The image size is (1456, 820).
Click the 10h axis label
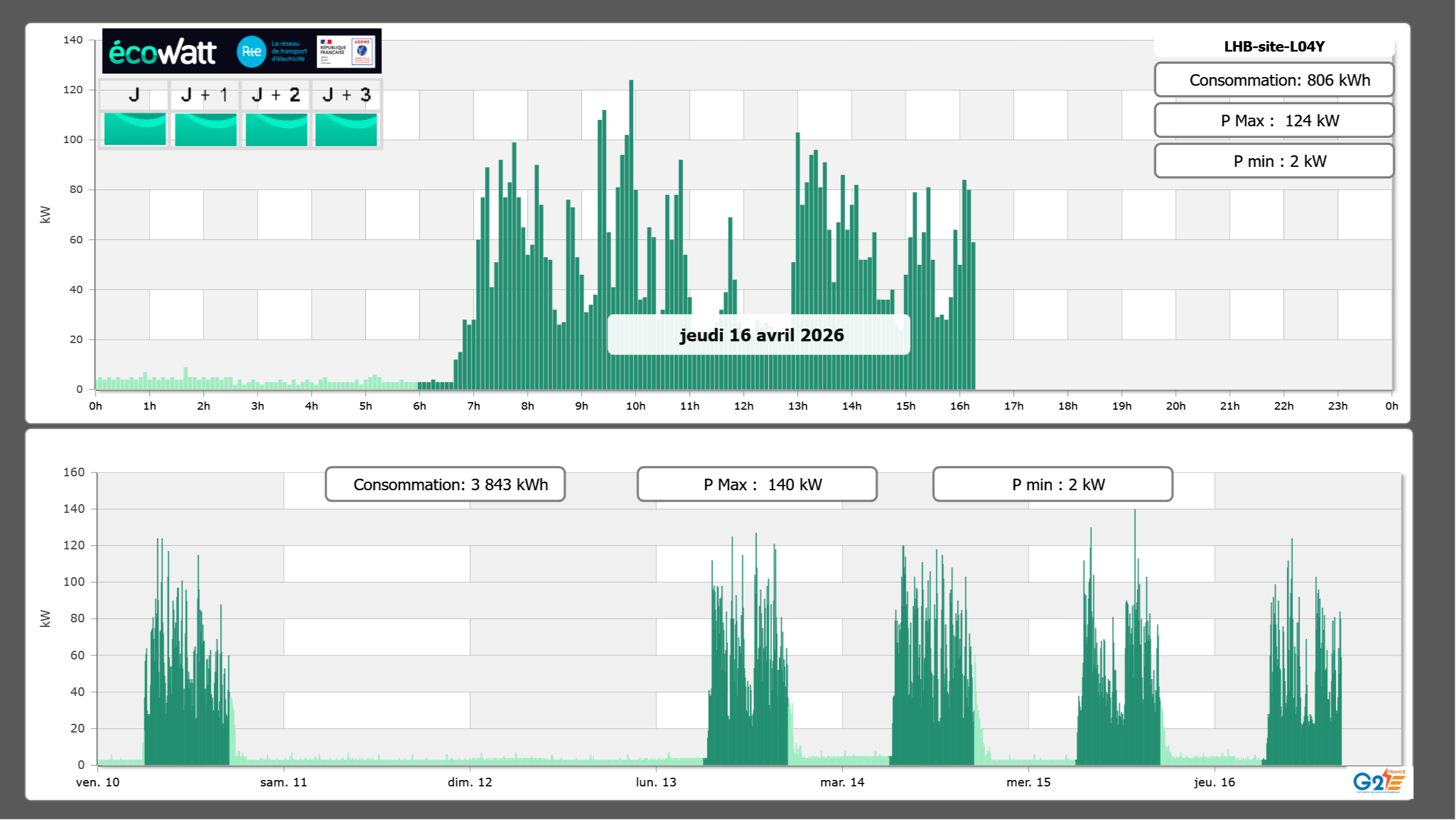(x=636, y=406)
